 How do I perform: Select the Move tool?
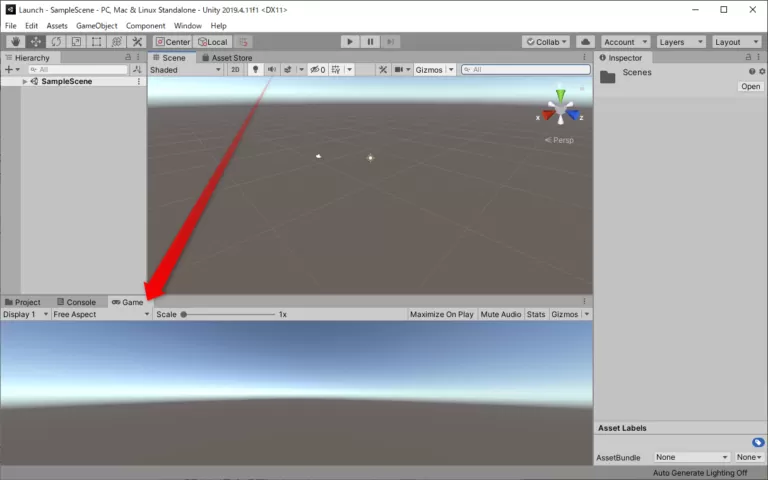click(35, 42)
